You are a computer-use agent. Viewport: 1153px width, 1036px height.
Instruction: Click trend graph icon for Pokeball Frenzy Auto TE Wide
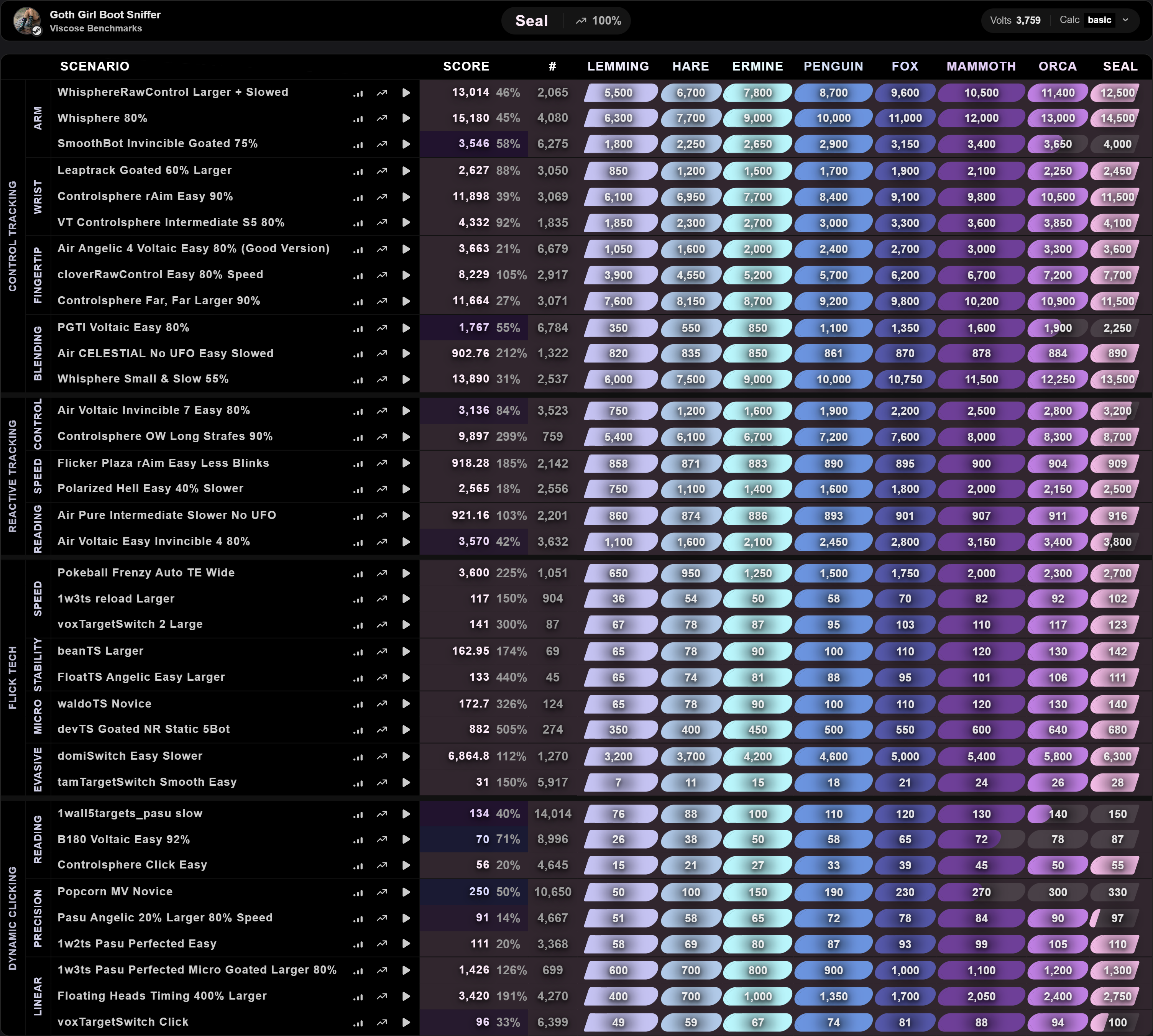pyautogui.click(x=381, y=574)
